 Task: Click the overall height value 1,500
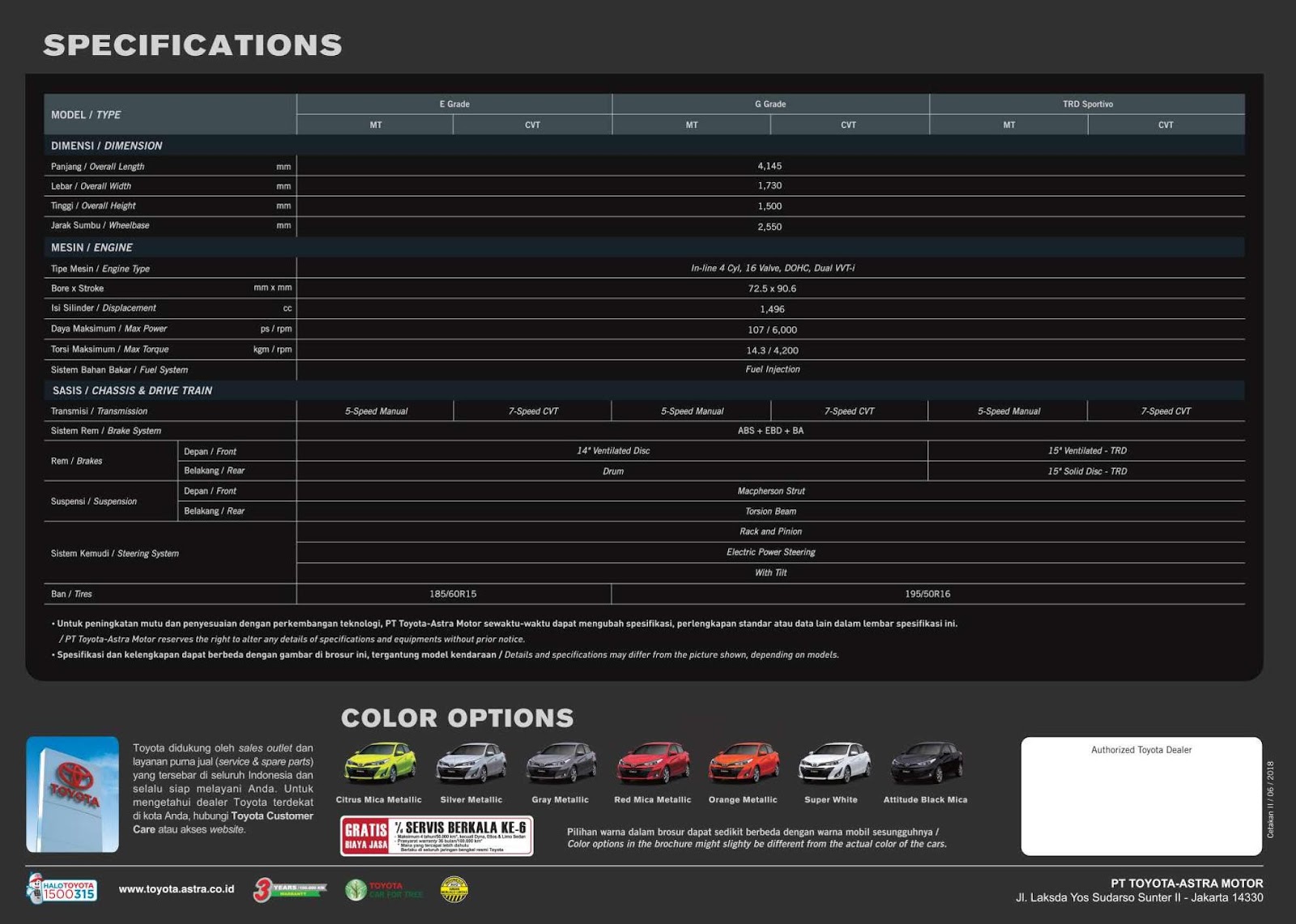pyautogui.click(x=769, y=206)
